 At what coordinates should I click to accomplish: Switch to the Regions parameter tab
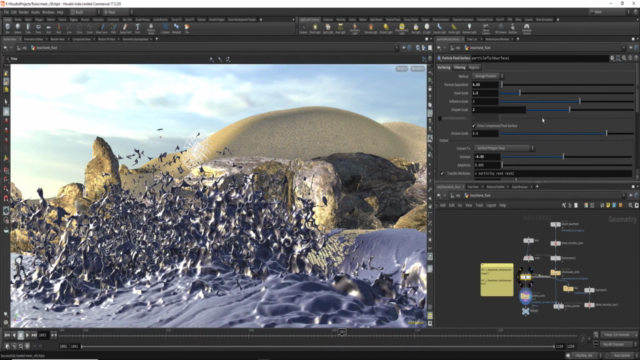click(x=474, y=67)
